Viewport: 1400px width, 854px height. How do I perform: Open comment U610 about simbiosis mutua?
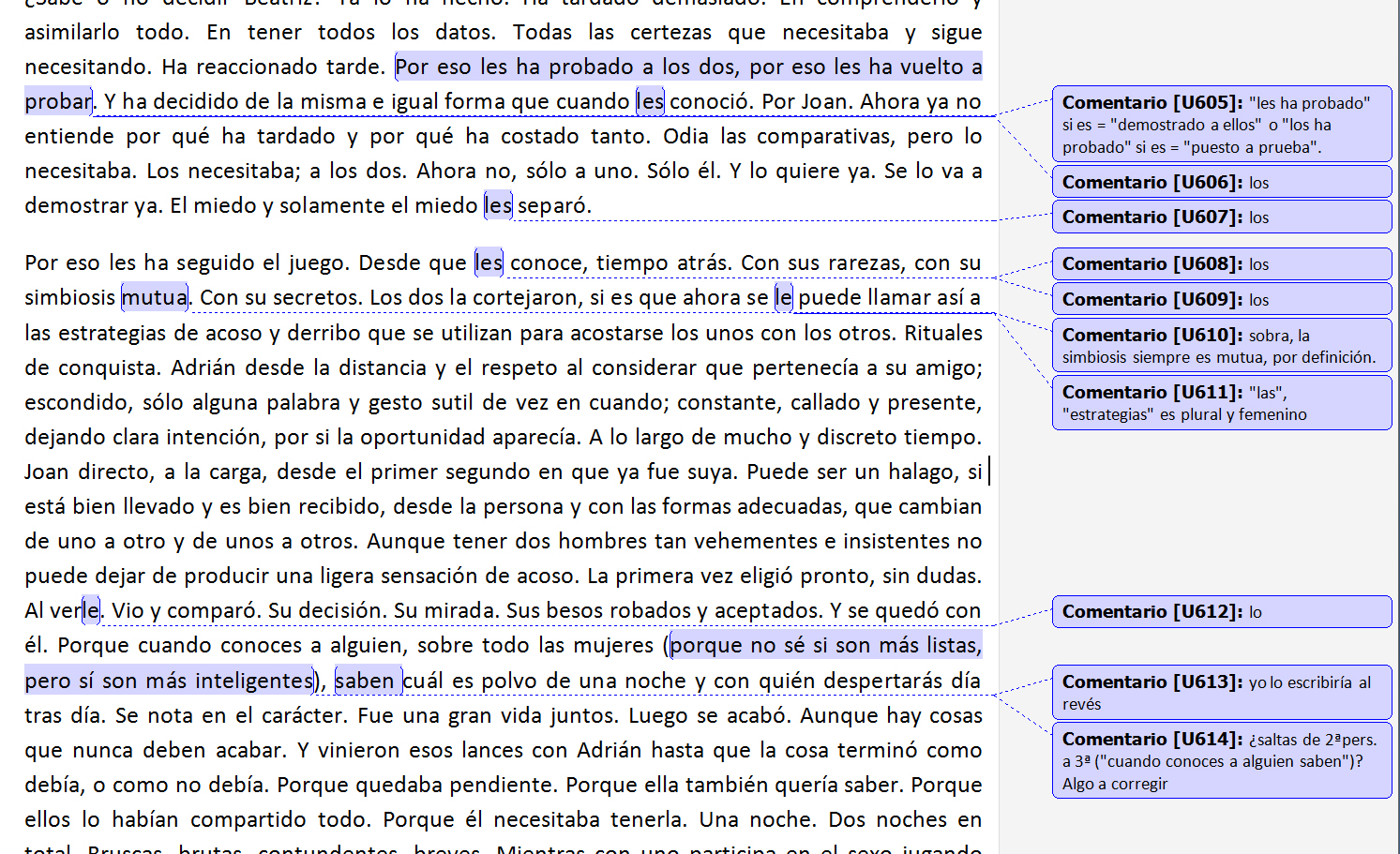pos(1222,345)
